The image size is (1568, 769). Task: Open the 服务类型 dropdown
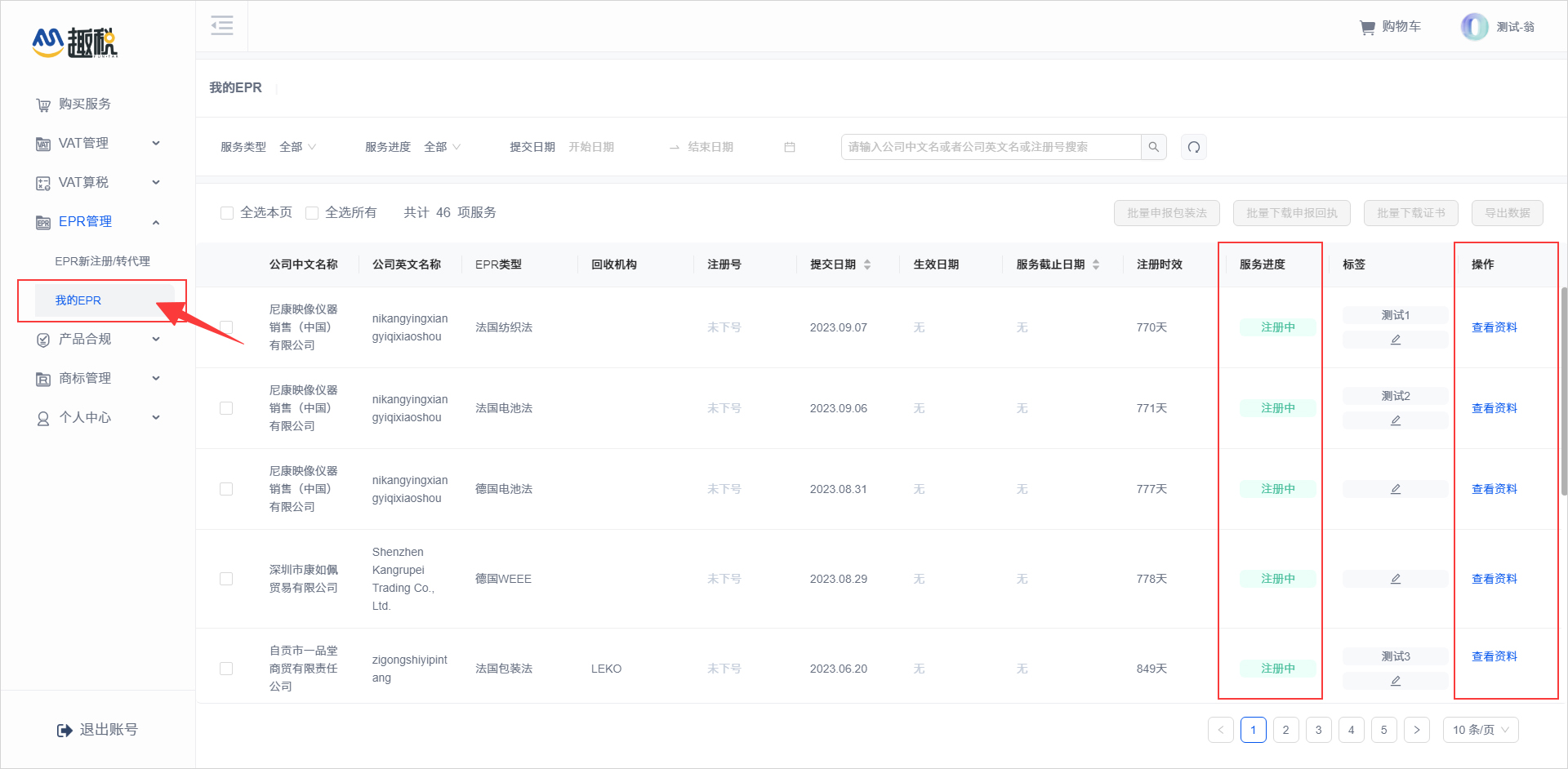coord(297,147)
